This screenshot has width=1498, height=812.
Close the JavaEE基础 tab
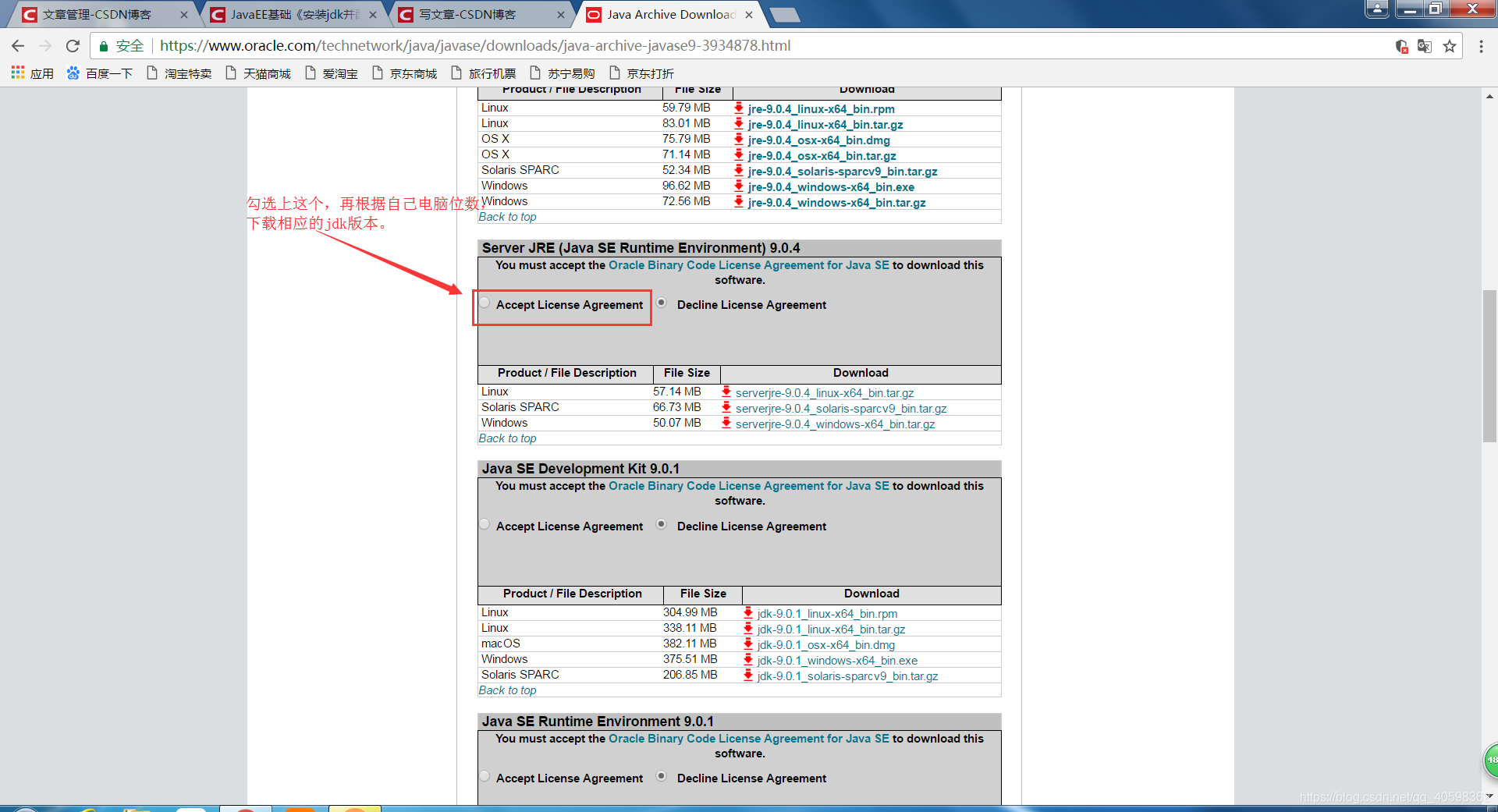(x=373, y=15)
